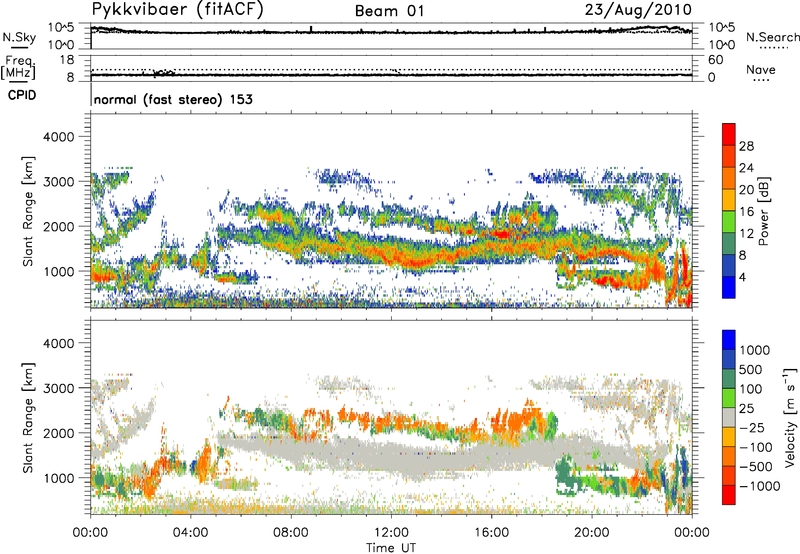
Task: Click the 04:00 time tick label
Action: point(191,533)
